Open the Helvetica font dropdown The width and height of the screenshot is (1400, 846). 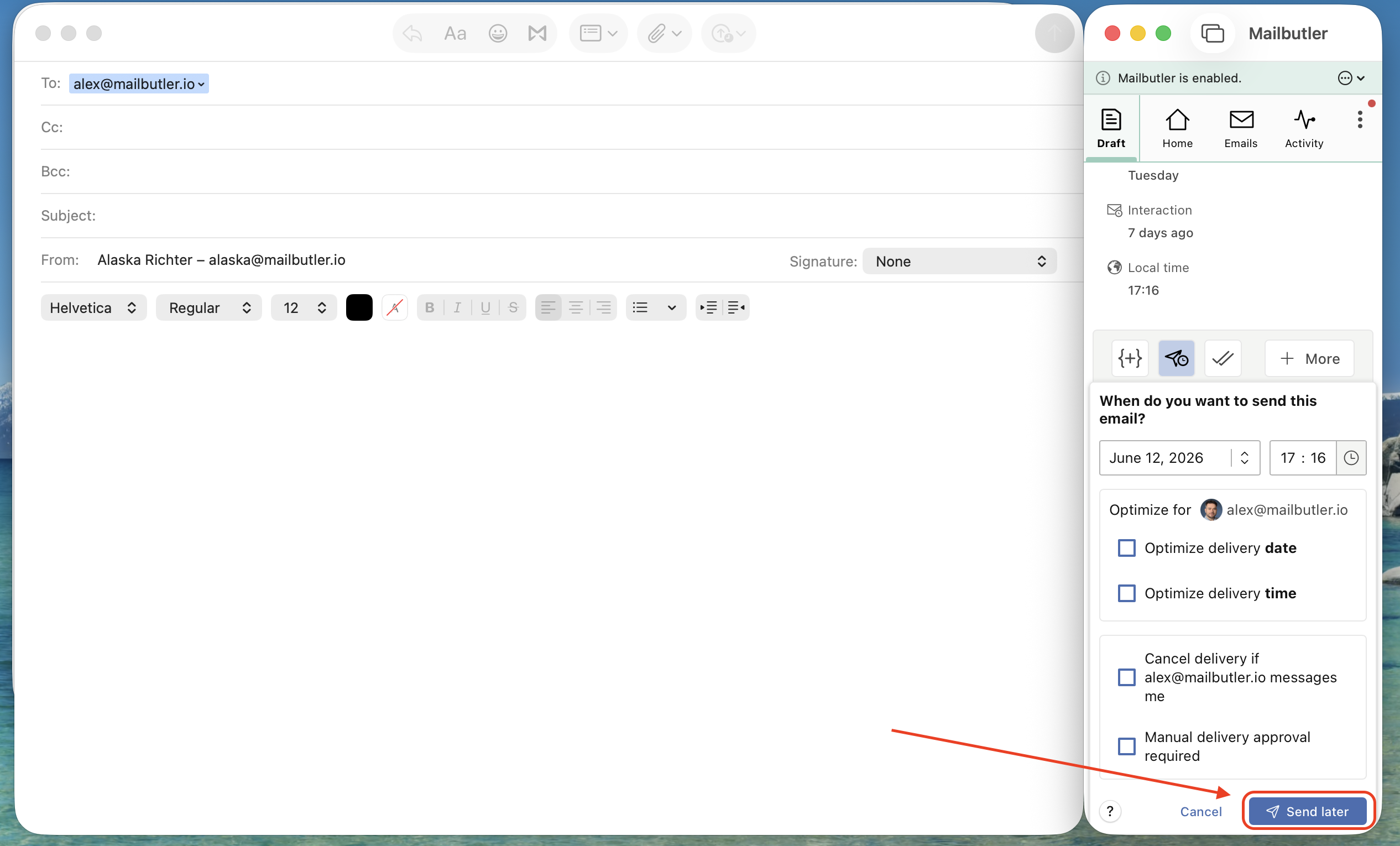click(94, 307)
